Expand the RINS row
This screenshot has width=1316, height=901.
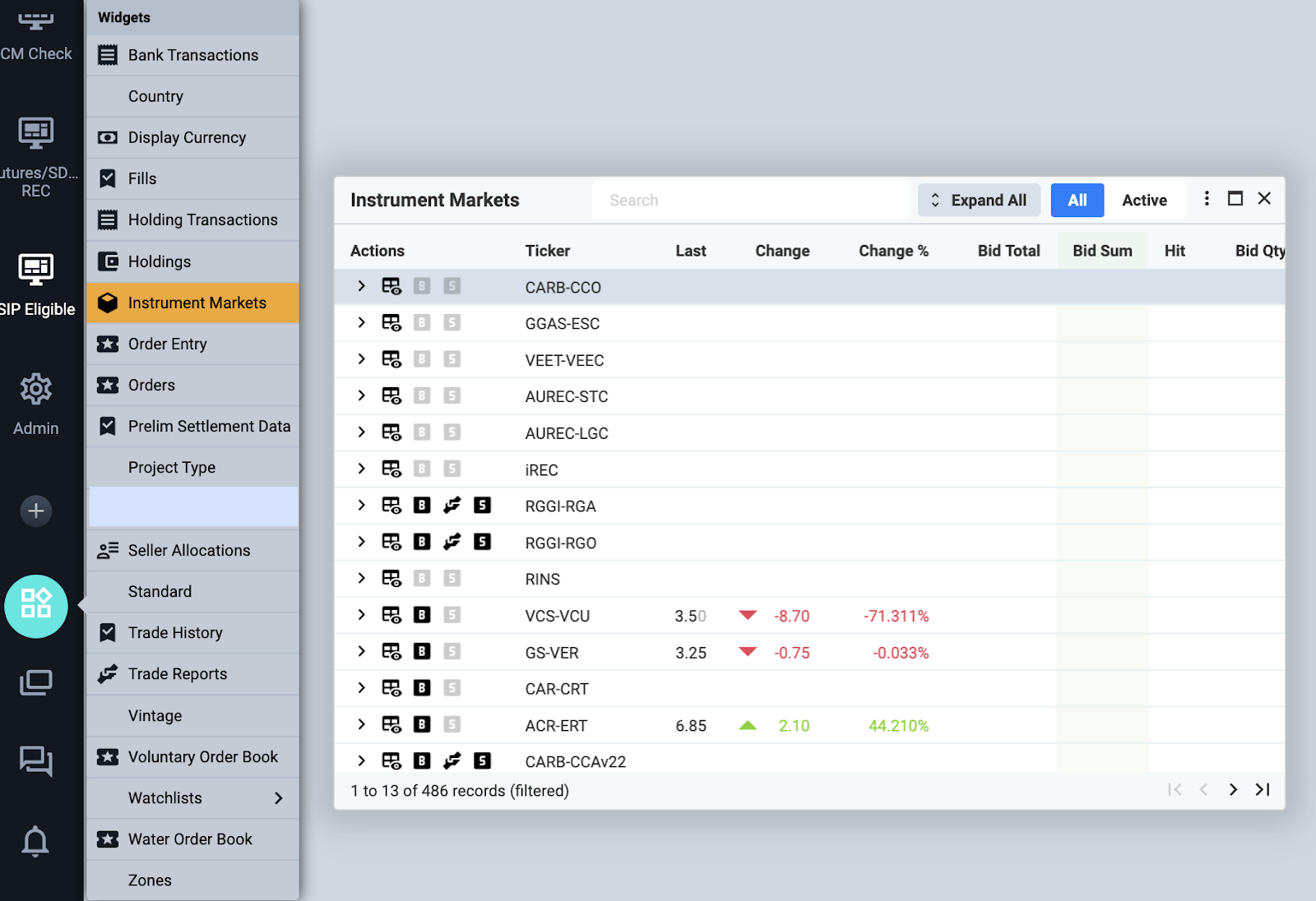pos(361,578)
